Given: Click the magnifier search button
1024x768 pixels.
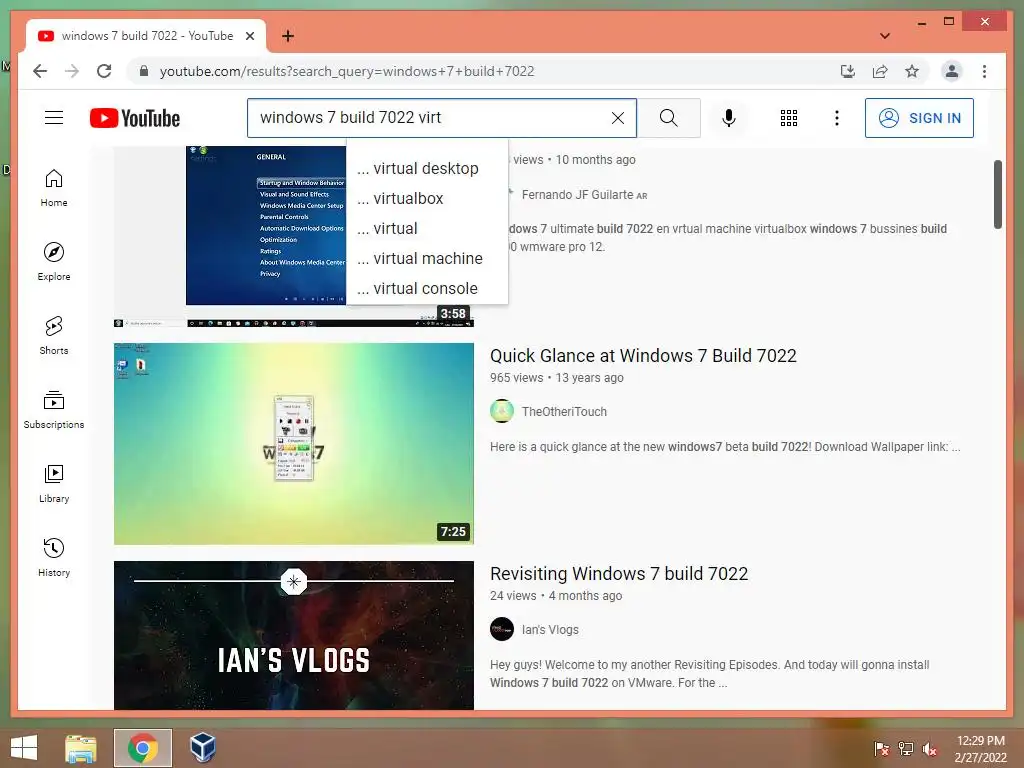Looking at the screenshot, I should (668, 118).
